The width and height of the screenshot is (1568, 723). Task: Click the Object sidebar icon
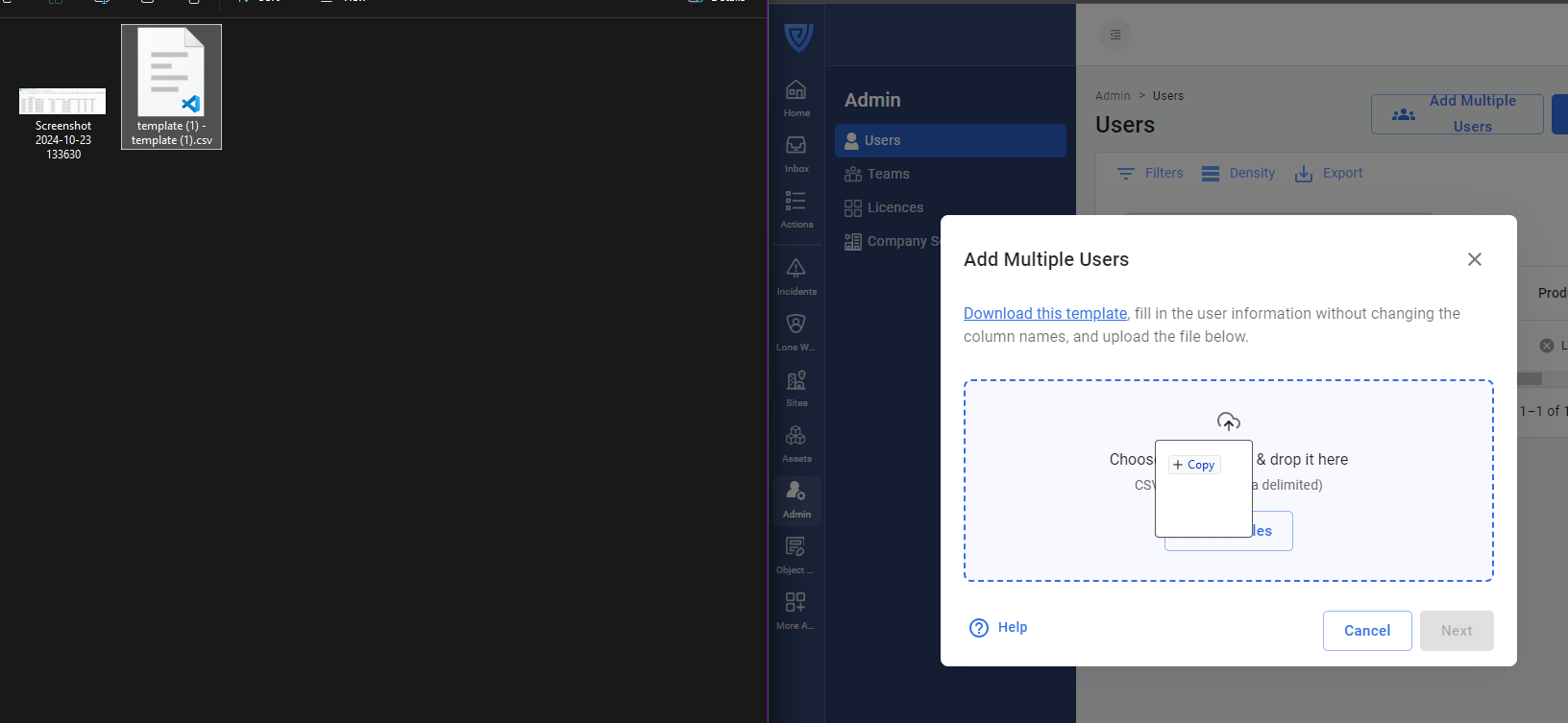796,554
